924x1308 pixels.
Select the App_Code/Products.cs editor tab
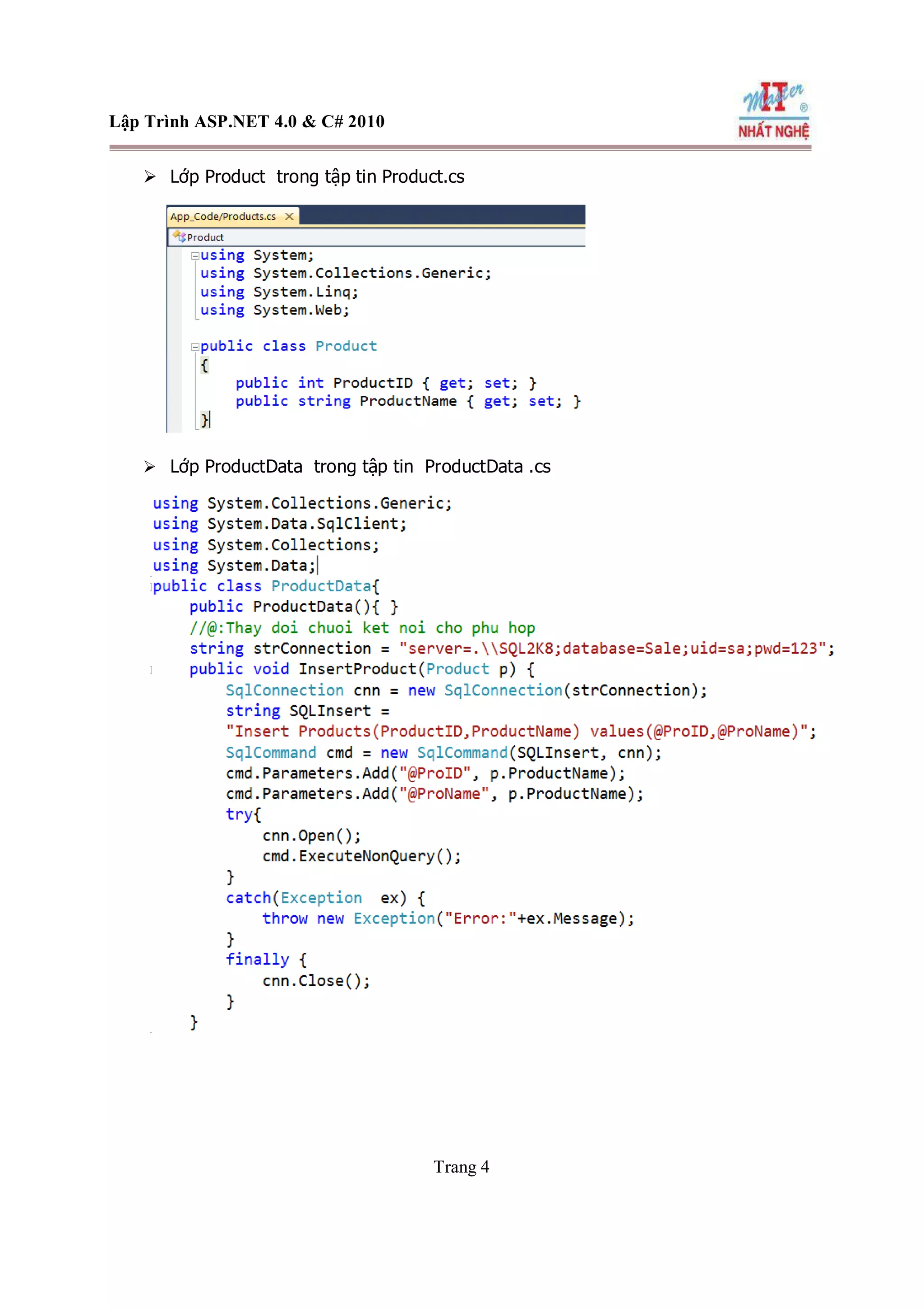point(223,217)
